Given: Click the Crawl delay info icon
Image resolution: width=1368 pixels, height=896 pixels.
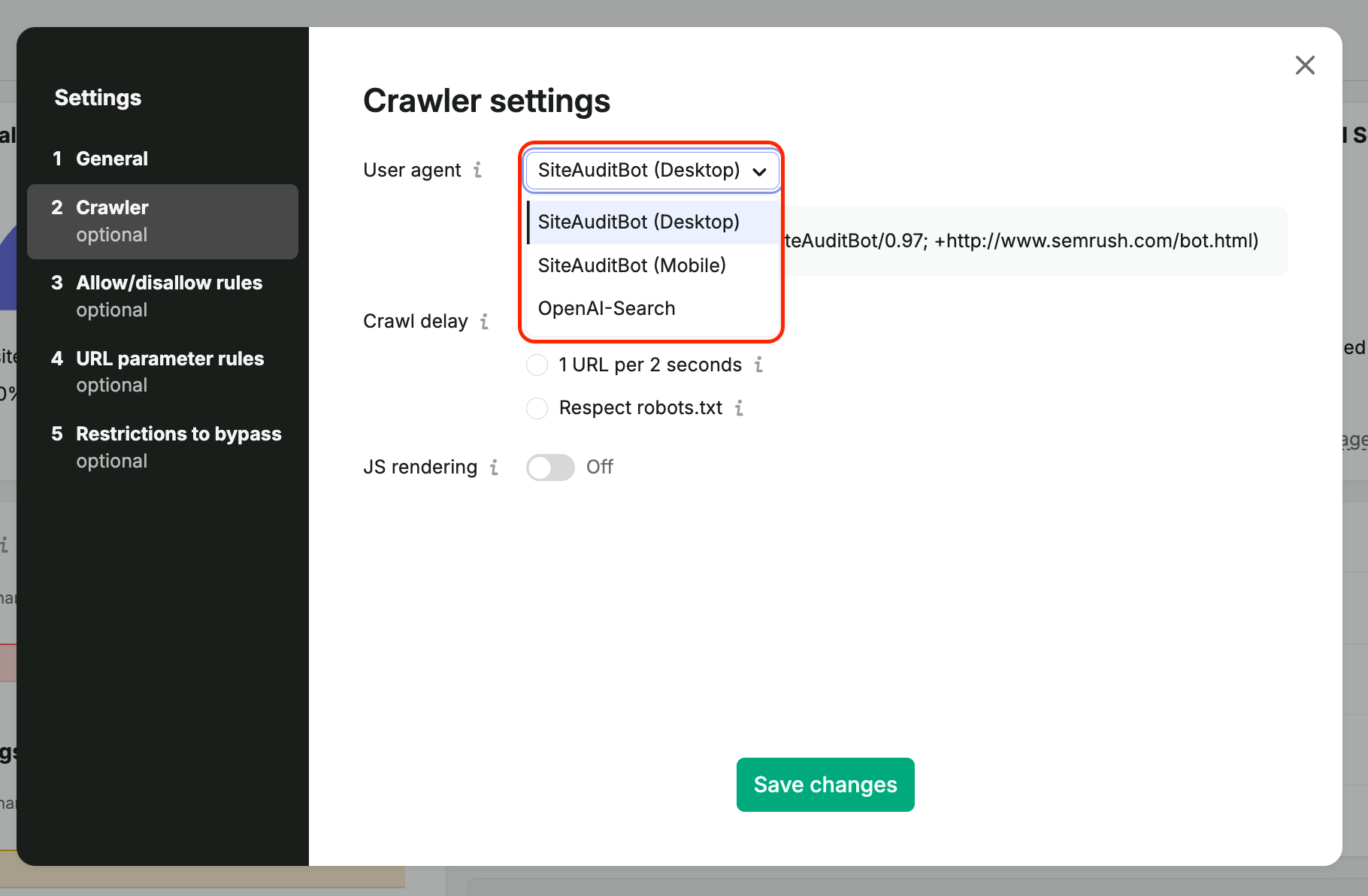Looking at the screenshot, I should [484, 322].
